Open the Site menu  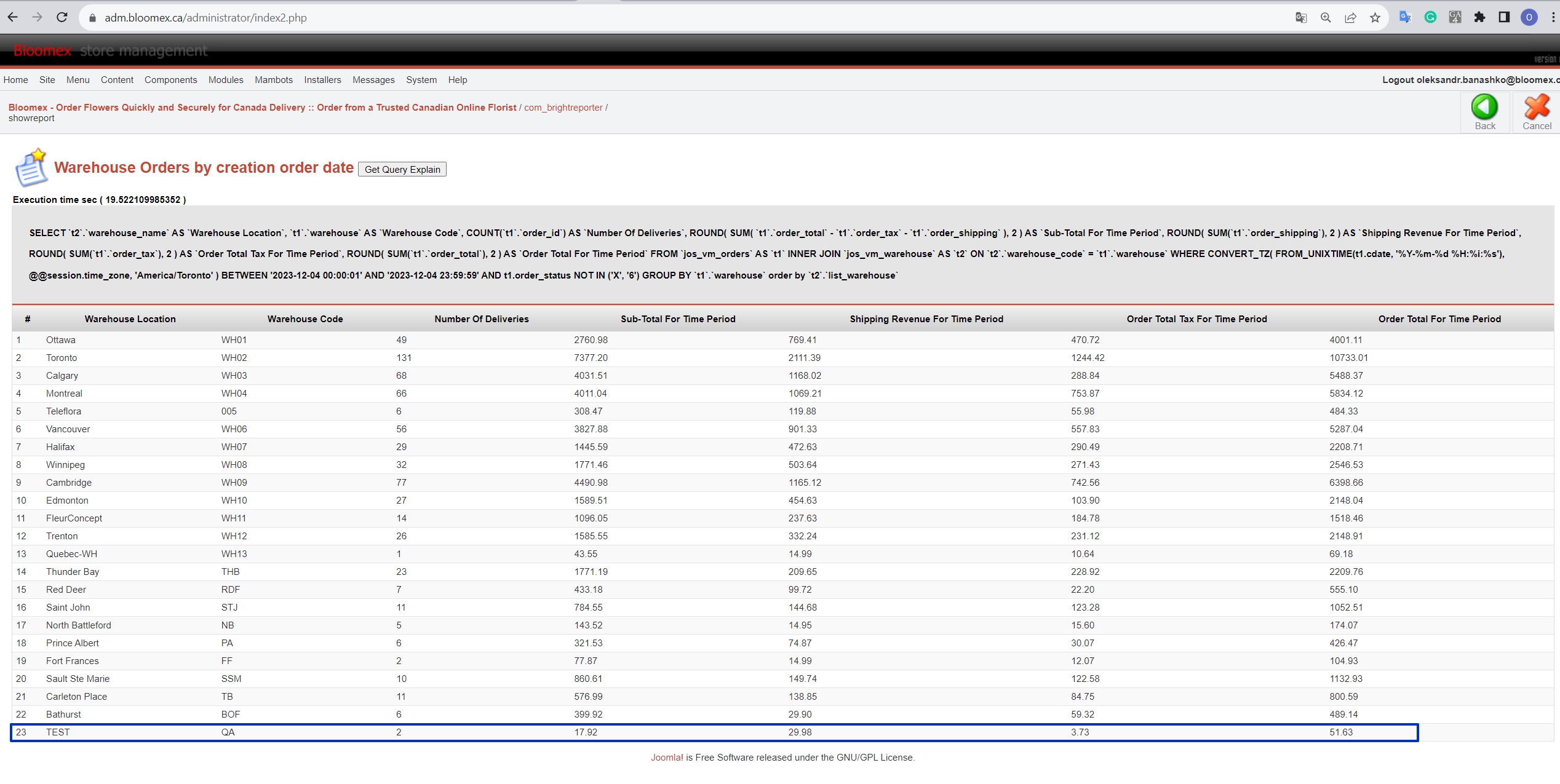[47, 80]
